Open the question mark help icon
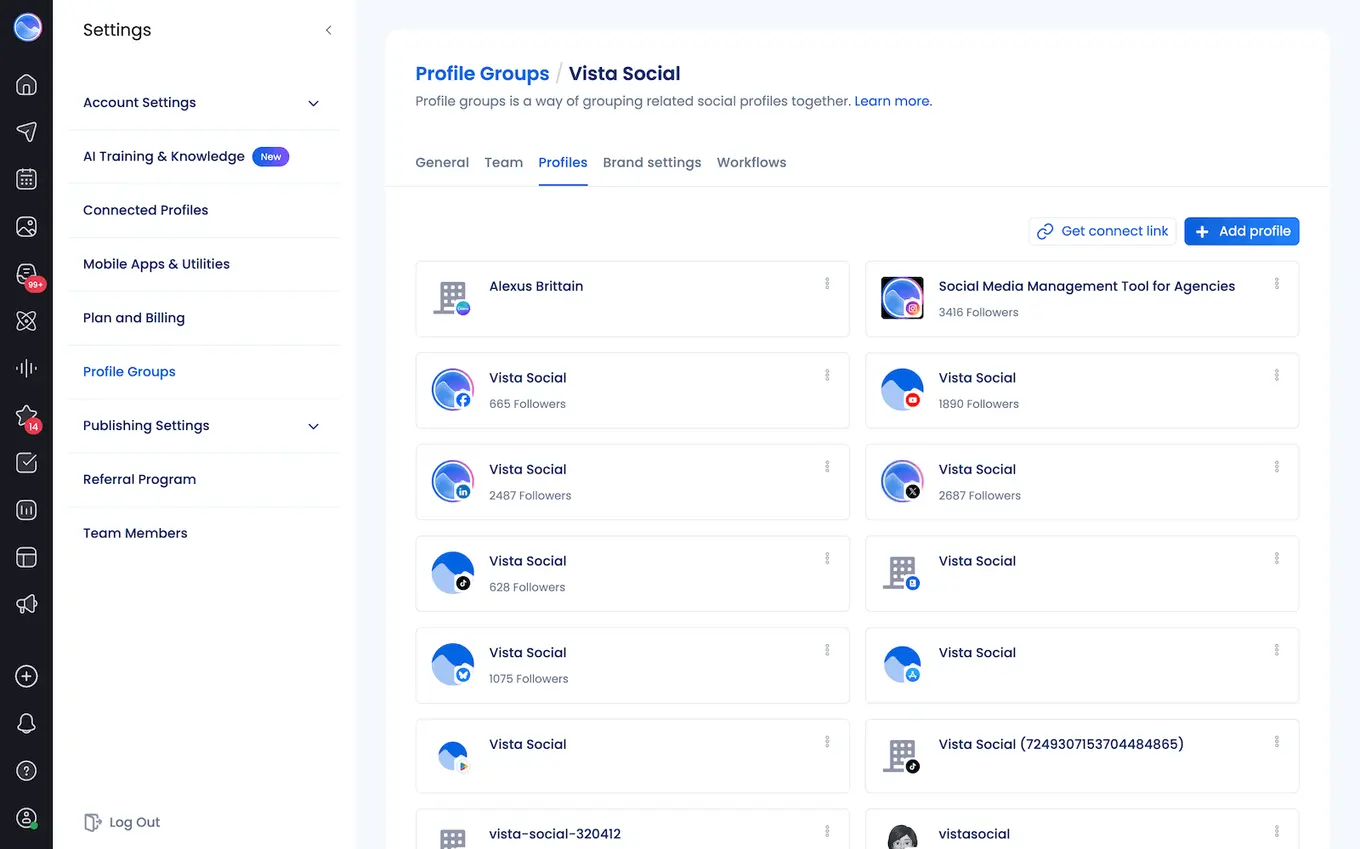This screenshot has height=849, width=1360. pos(26,770)
